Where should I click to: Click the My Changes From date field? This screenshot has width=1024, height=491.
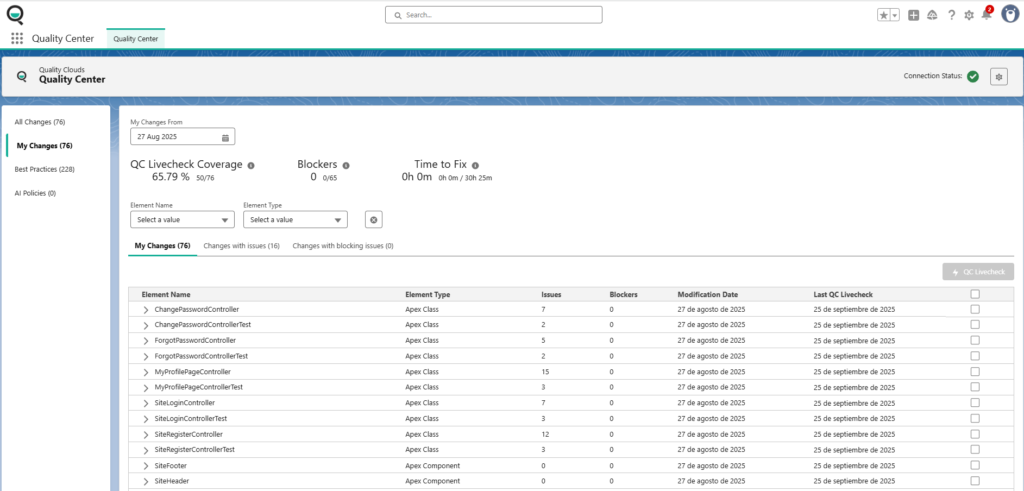pyautogui.click(x=182, y=137)
